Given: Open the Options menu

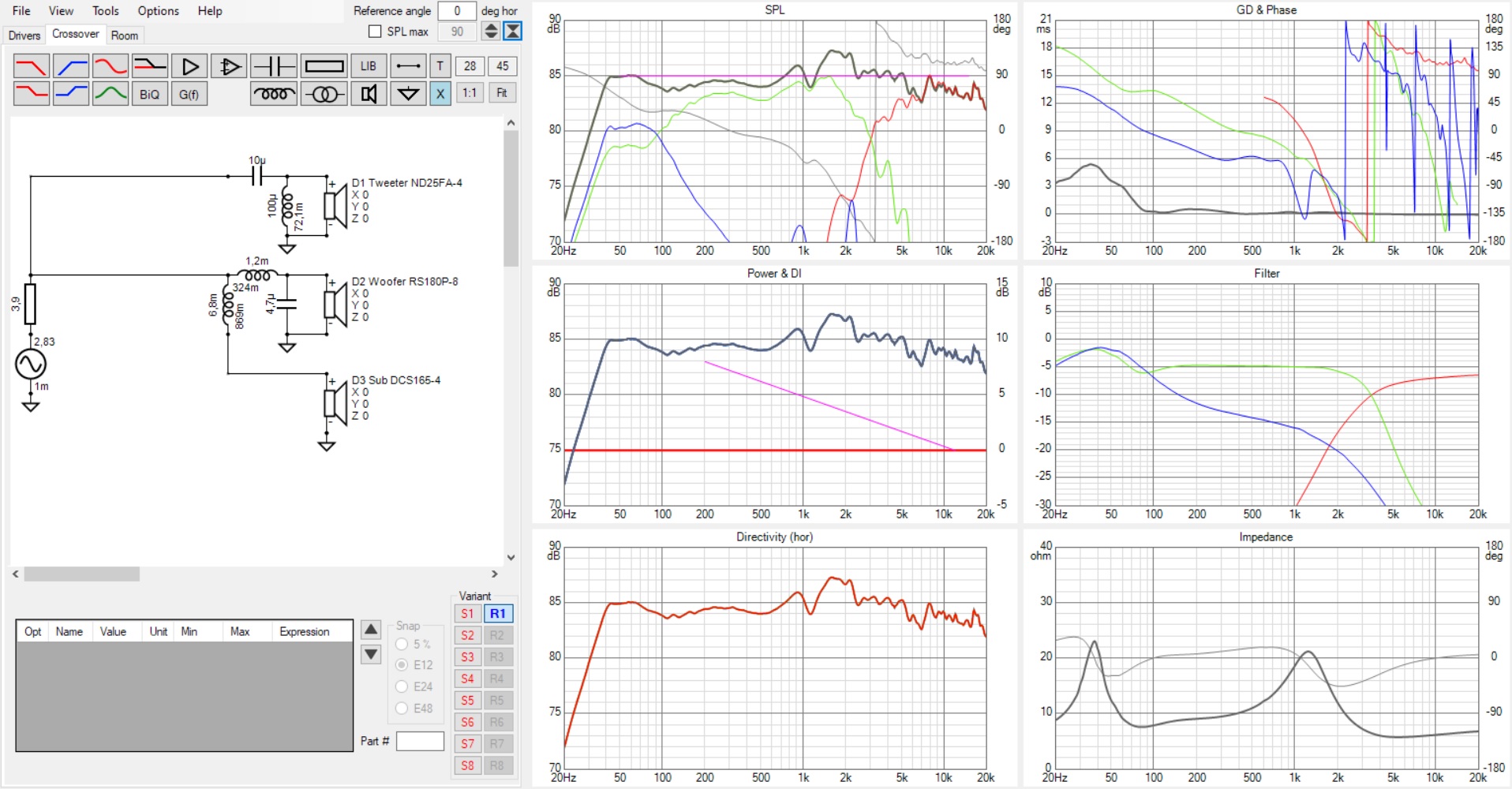Looking at the screenshot, I should pyautogui.click(x=158, y=11).
